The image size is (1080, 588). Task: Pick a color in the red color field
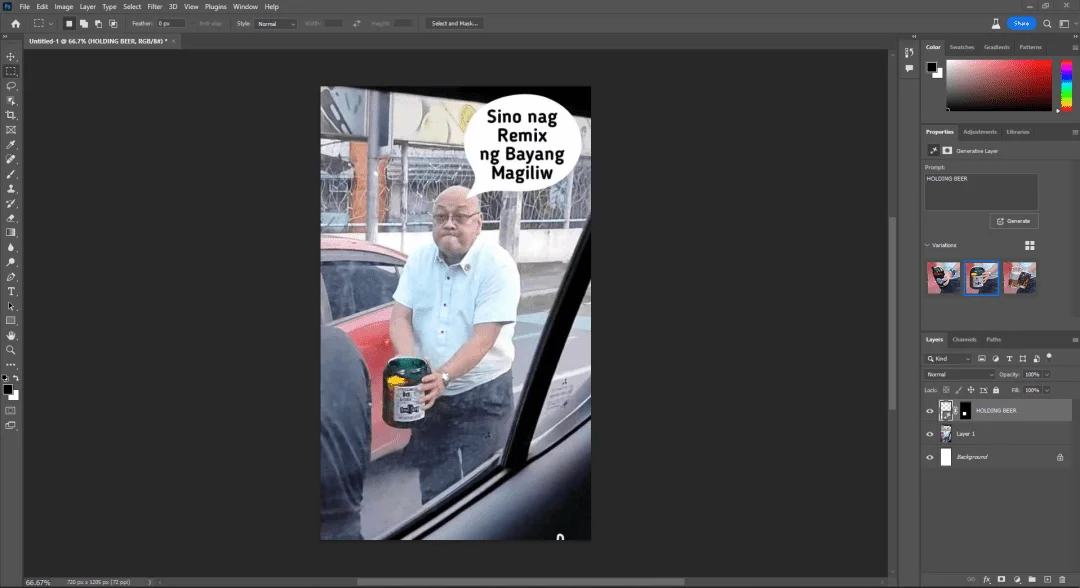coord(999,85)
